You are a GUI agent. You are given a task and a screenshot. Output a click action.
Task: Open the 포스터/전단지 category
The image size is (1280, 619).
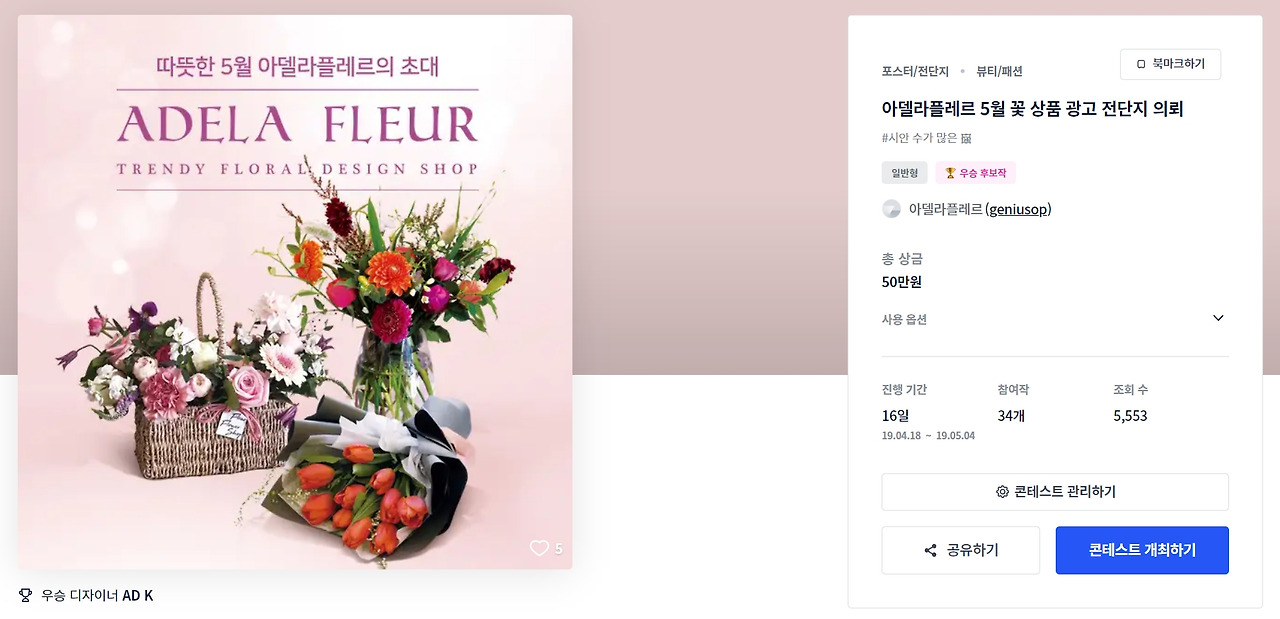pyautogui.click(x=915, y=71)
